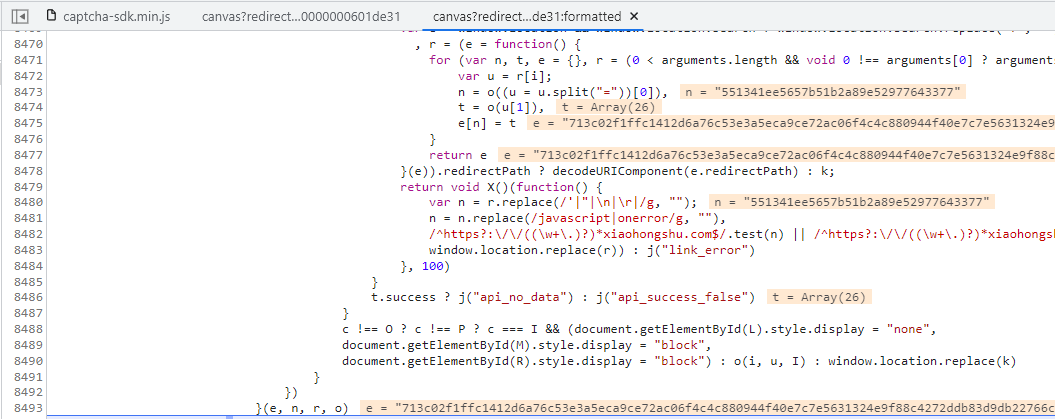Click gutter number 8482
The width and height of the screenshot is (1055, 419).
click(x=29, y=234)
